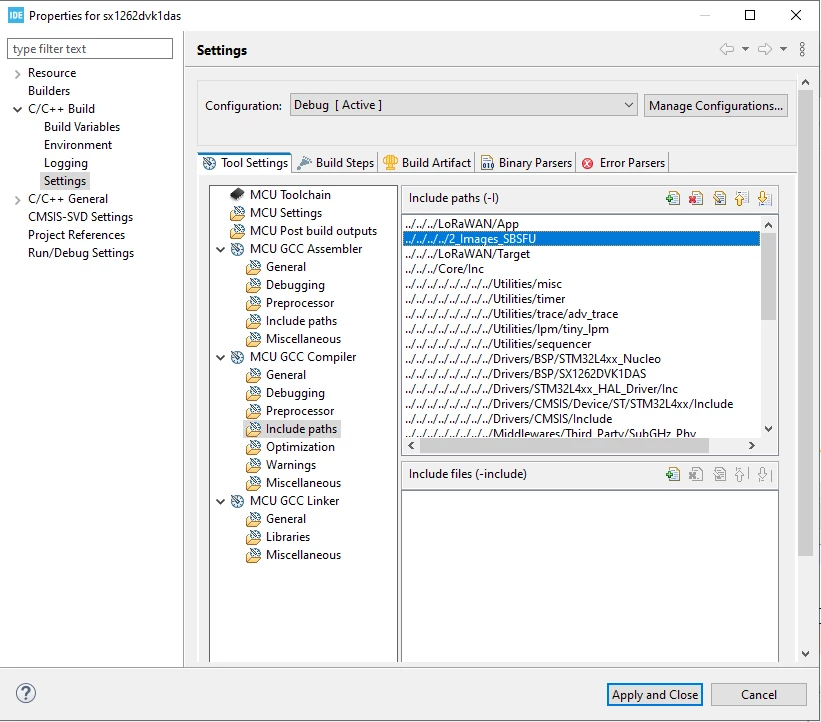Screen dimensions: 821x722
Task: Click edit icon in Include files section
Action: click(x=719, y=474)
